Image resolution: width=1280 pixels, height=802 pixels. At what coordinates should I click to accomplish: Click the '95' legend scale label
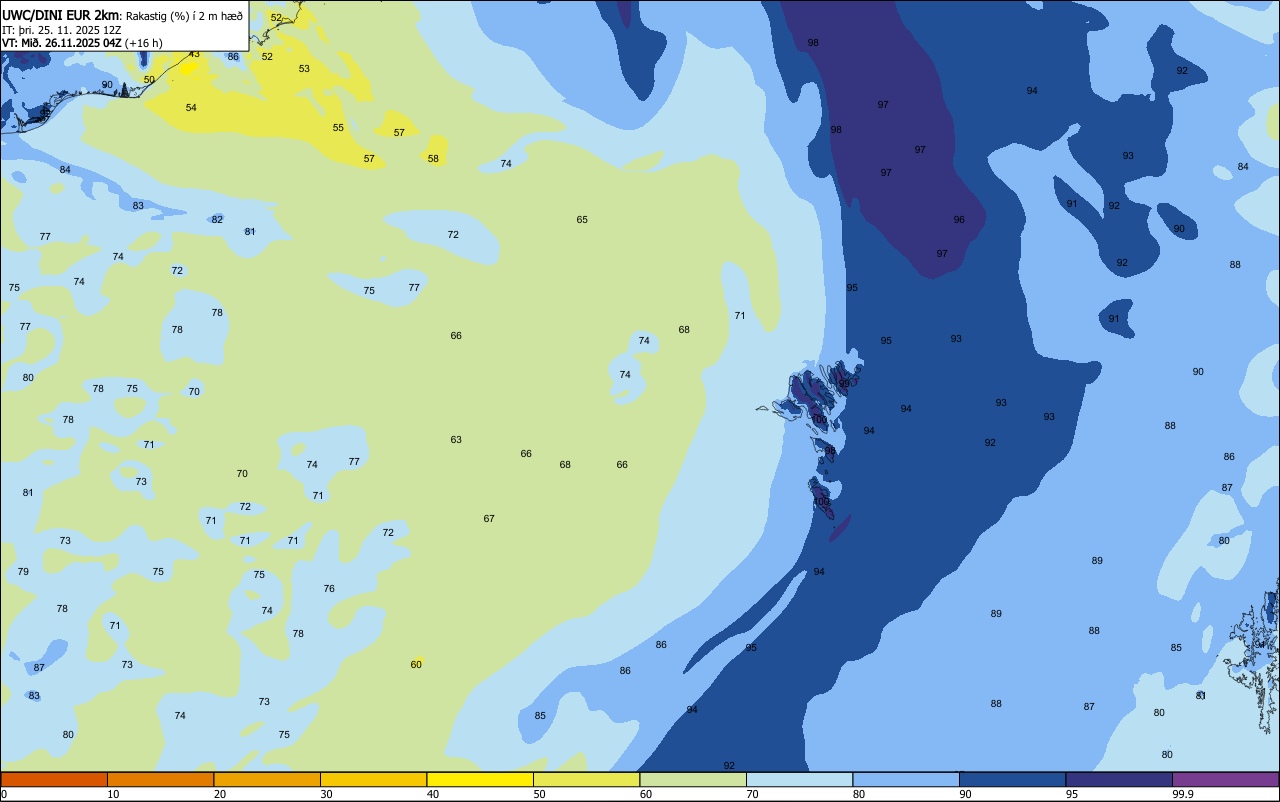[1072, 794]
